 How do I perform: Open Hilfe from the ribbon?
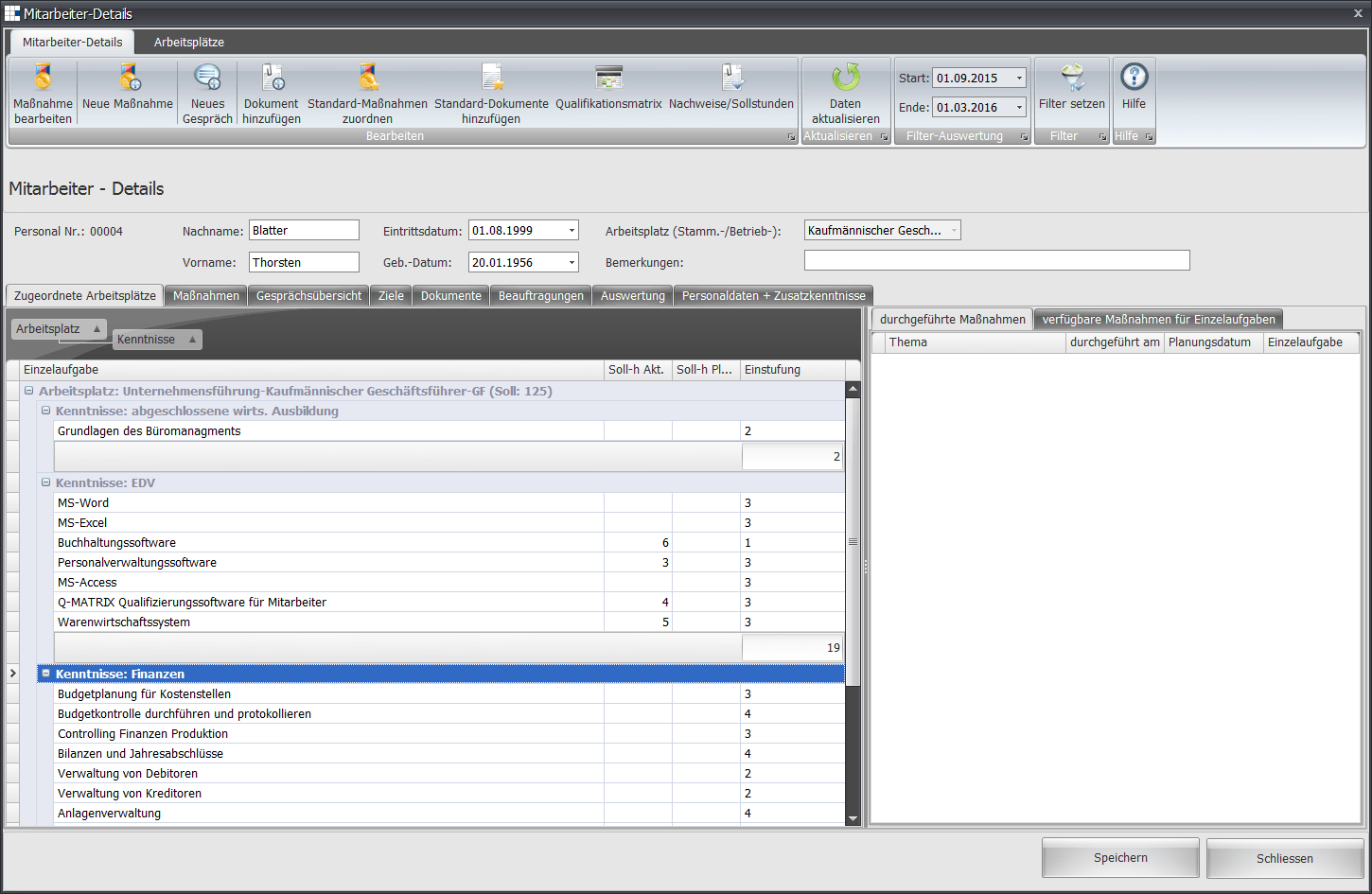[x=1134, y=79]
